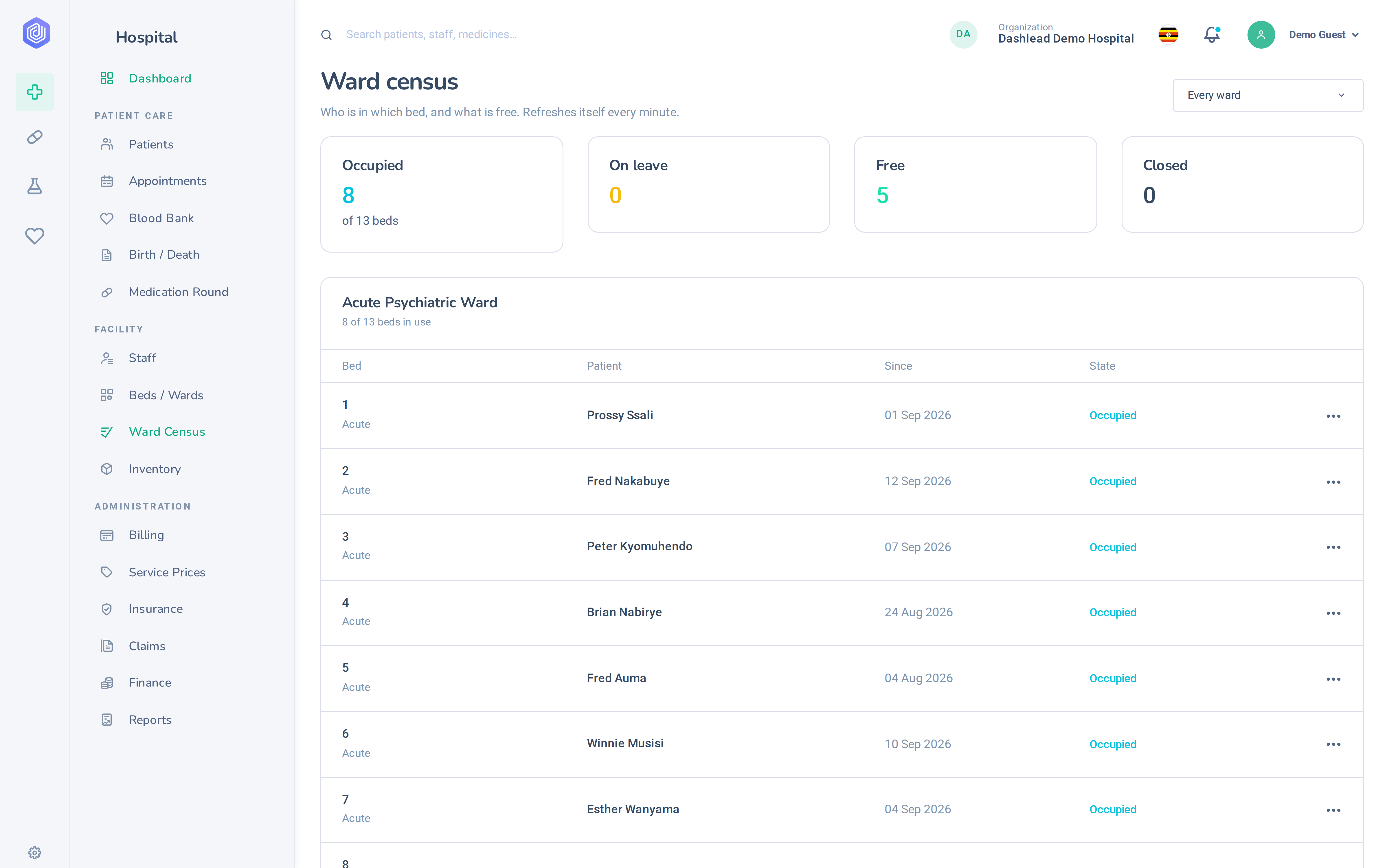Screen dimensions: 1389x868
Task: Open the Laboratory flask module icon
Action: pyautogui.click(x=34, y=186)
